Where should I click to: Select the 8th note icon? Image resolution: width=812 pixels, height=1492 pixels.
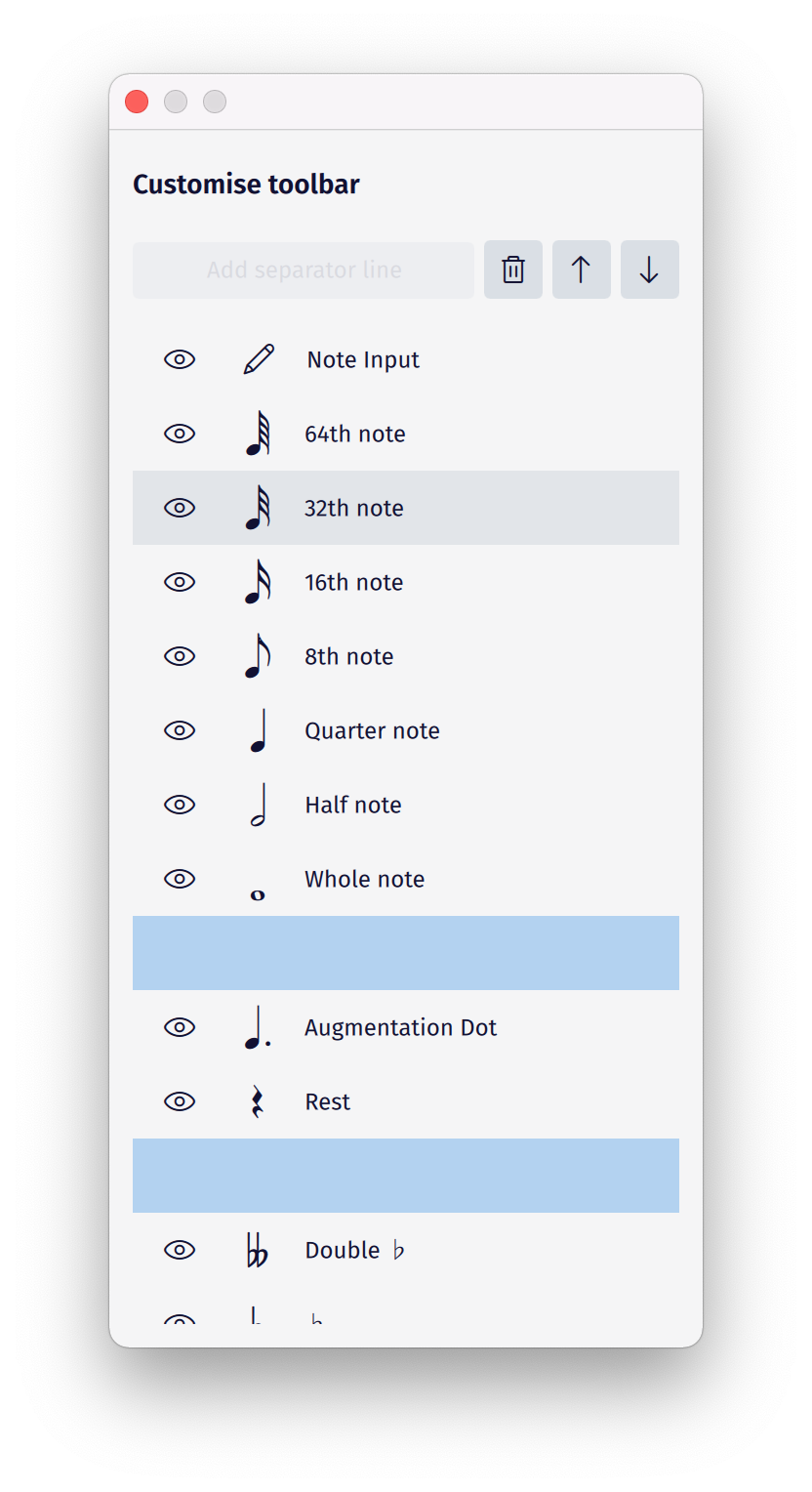click(258, 655)
